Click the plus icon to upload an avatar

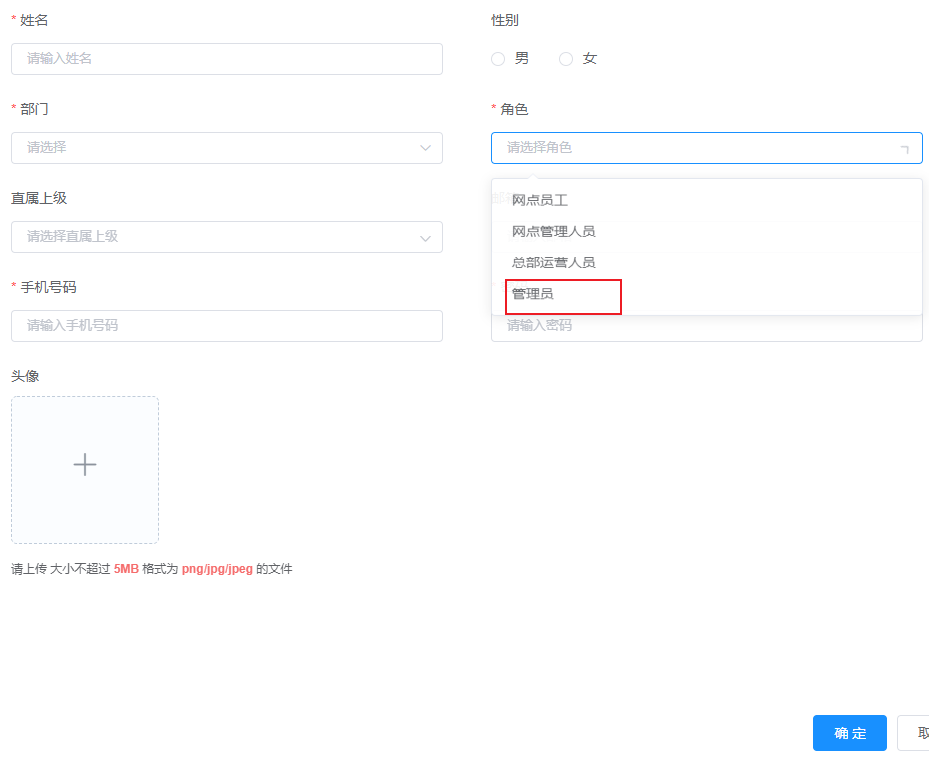tap(84, 465)
